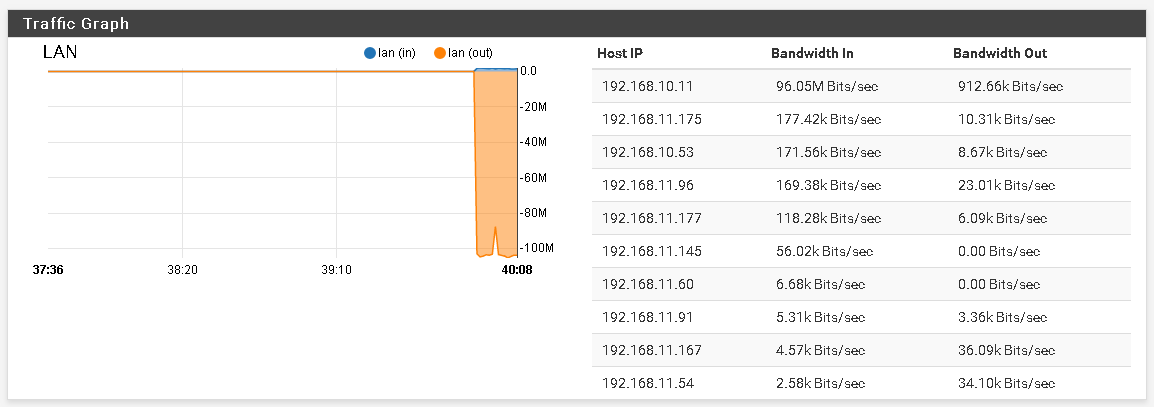
Task: Click the Bandwidth In column header
Action: pos(812,53)
